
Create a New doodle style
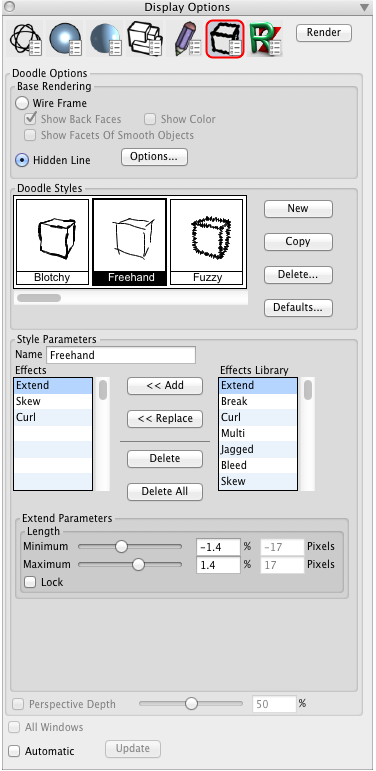(x=298, y=208)
